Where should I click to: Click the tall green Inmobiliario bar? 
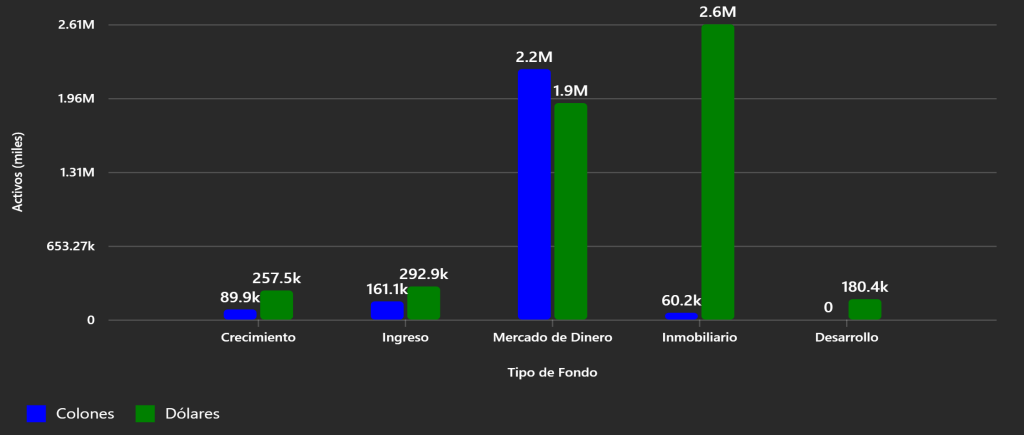(x=718, y=172)
